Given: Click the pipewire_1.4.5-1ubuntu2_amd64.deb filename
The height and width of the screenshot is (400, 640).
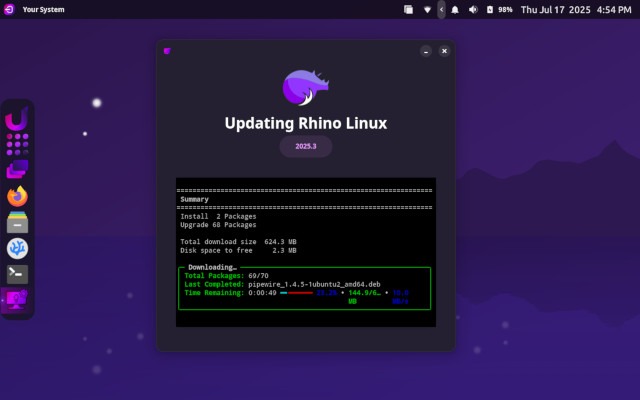Looking at the screenshot, I should (x=314, y=284).
